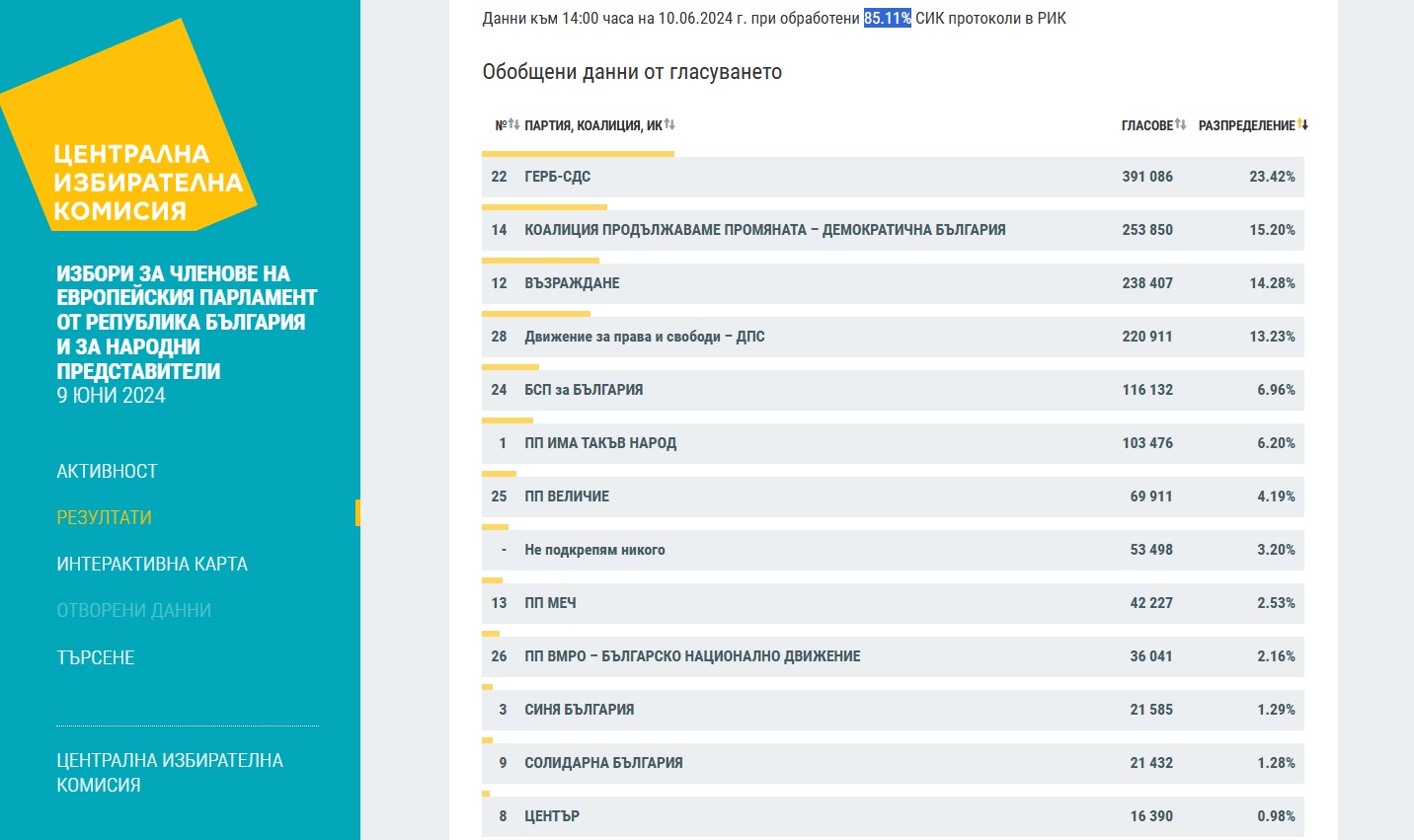1414x840 pixels.
Task: Follow the bottom ЦЕНТРАЛНА ИЗБИРАТЕЛНА КОМИСИЯ link
Action: (169, 772)
